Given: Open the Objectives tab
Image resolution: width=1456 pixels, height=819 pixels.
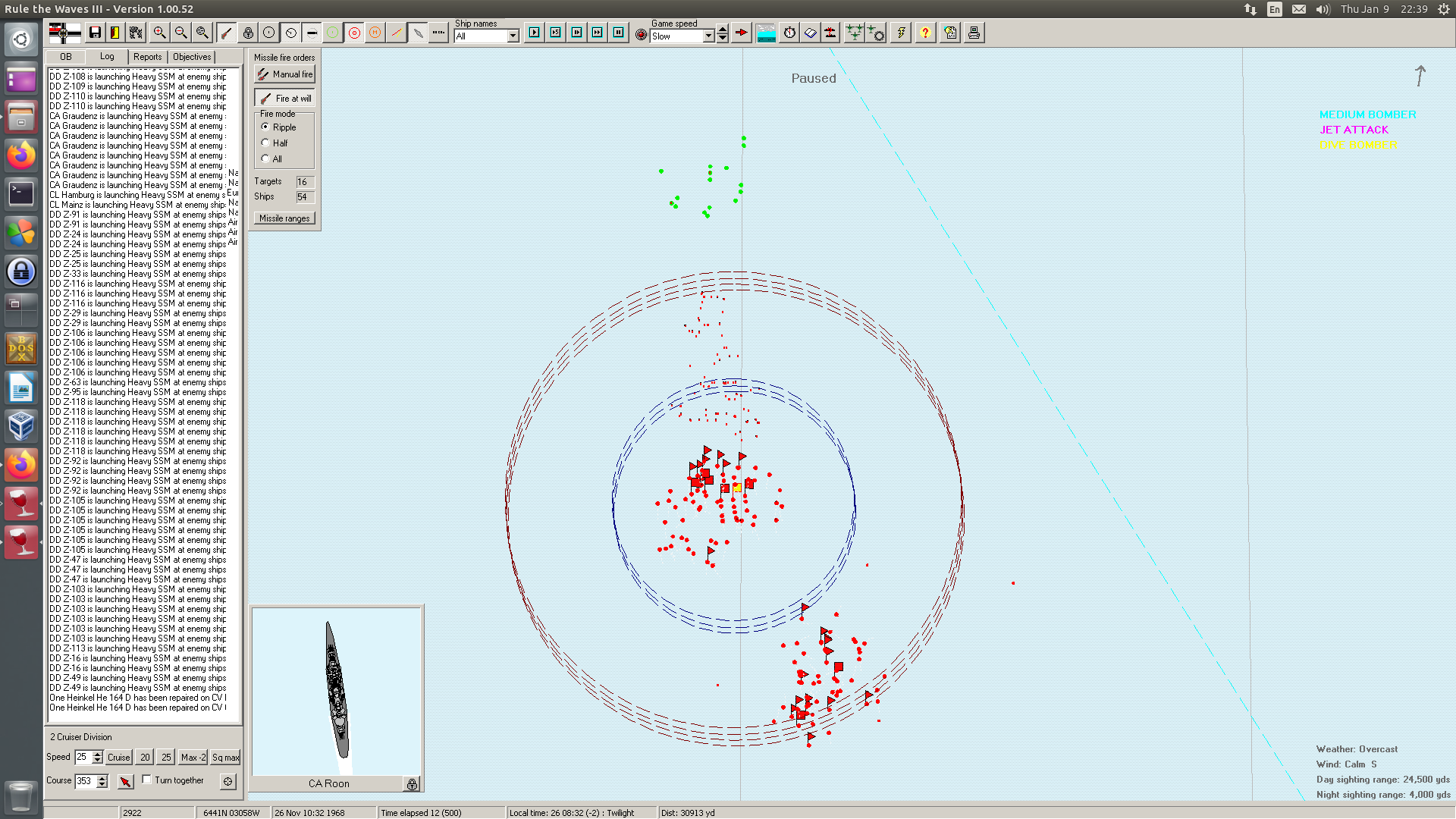Looking at the screenshot, I should click(192, 57).
